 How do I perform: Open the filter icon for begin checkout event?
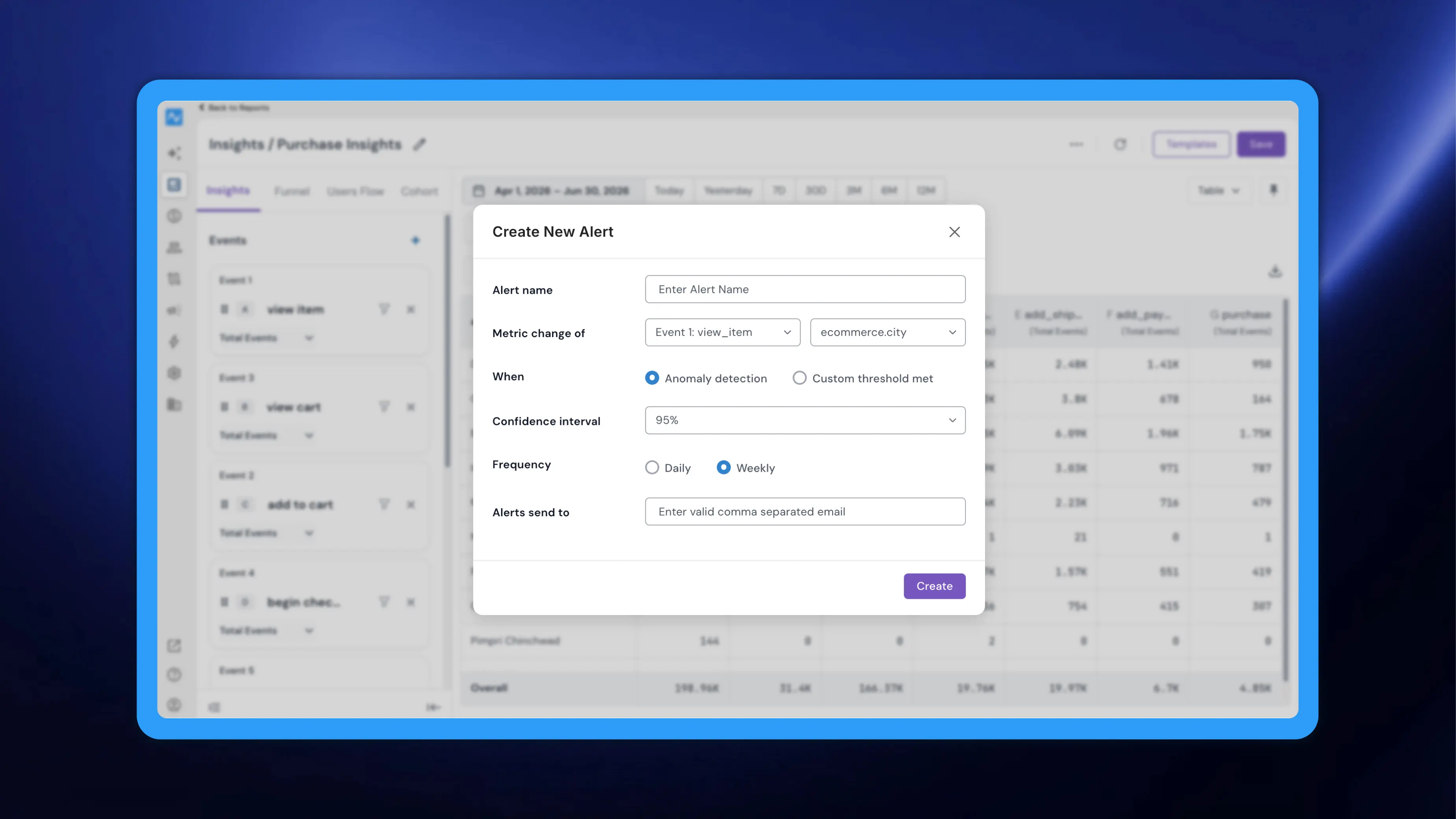click(x=384, y=602)
